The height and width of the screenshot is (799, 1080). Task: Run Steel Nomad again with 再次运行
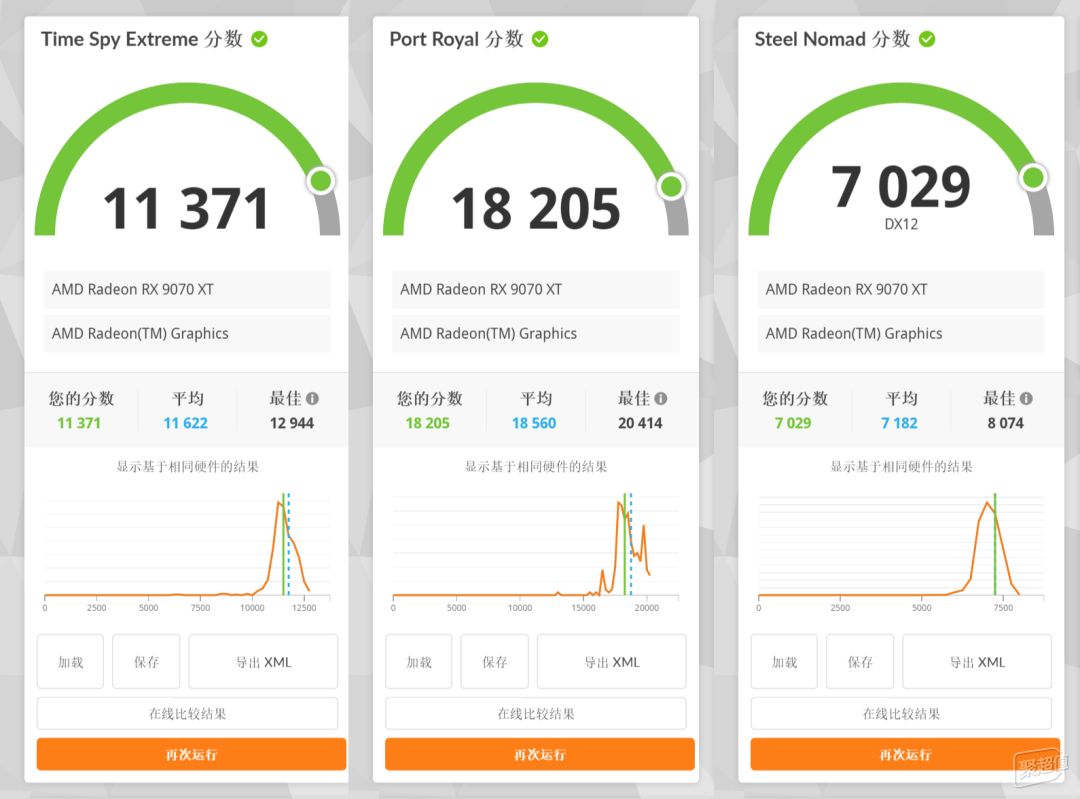tap(905, 754)
